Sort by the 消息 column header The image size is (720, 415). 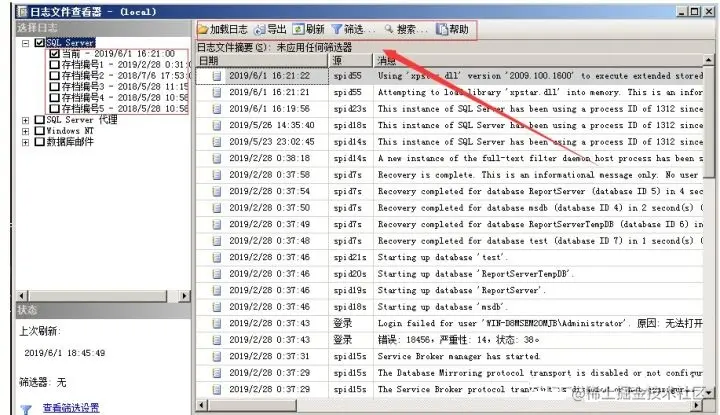[x=538, y=61]
